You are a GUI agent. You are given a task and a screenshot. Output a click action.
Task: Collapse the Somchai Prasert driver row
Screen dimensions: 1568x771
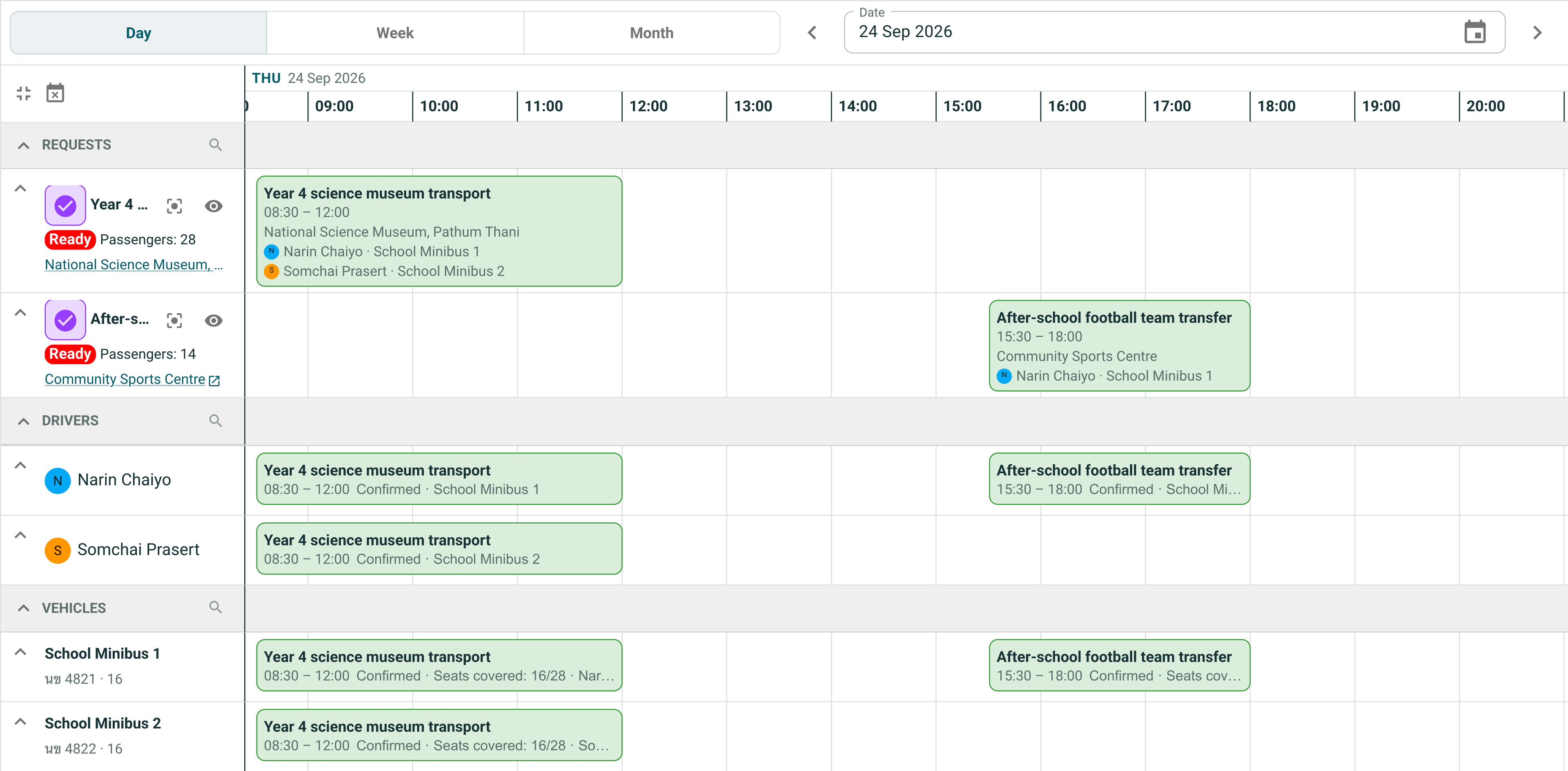click(x=20, y=535)
